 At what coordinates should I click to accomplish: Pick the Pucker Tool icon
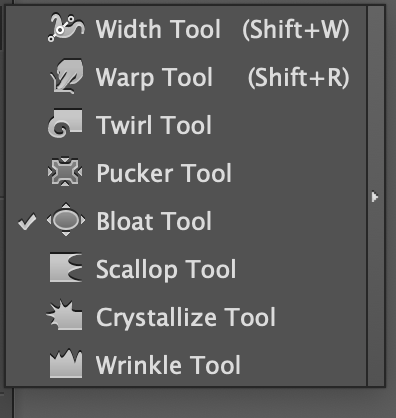click(65, 172)
